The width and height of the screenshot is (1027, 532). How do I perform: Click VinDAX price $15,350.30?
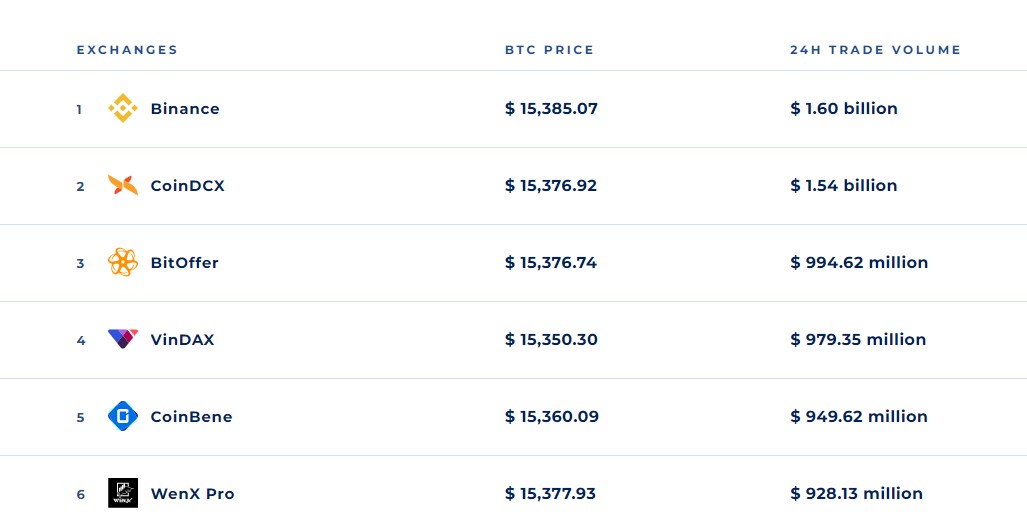tap(551, 340)
